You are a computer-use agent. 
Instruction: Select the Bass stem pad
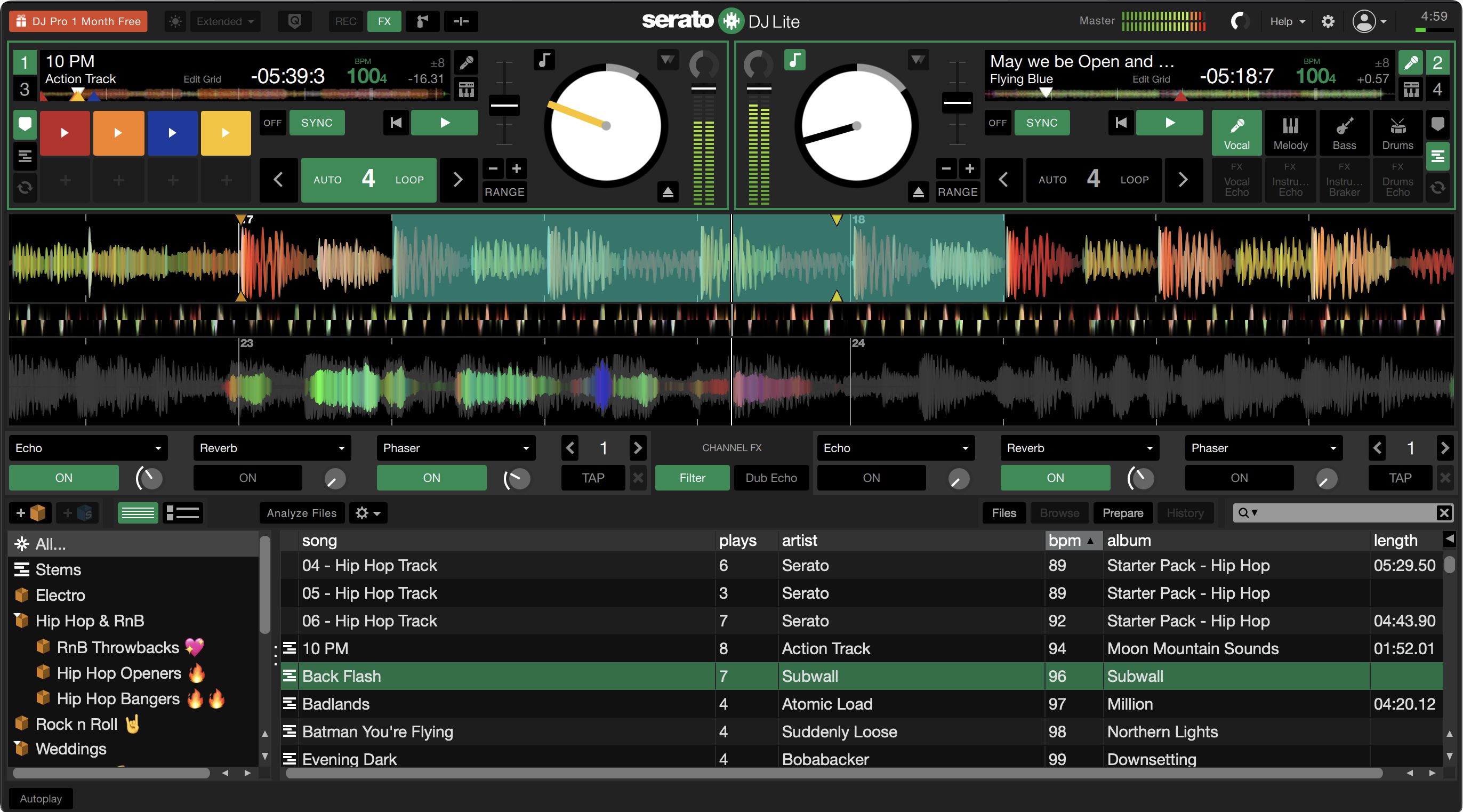click(1344, 132)
